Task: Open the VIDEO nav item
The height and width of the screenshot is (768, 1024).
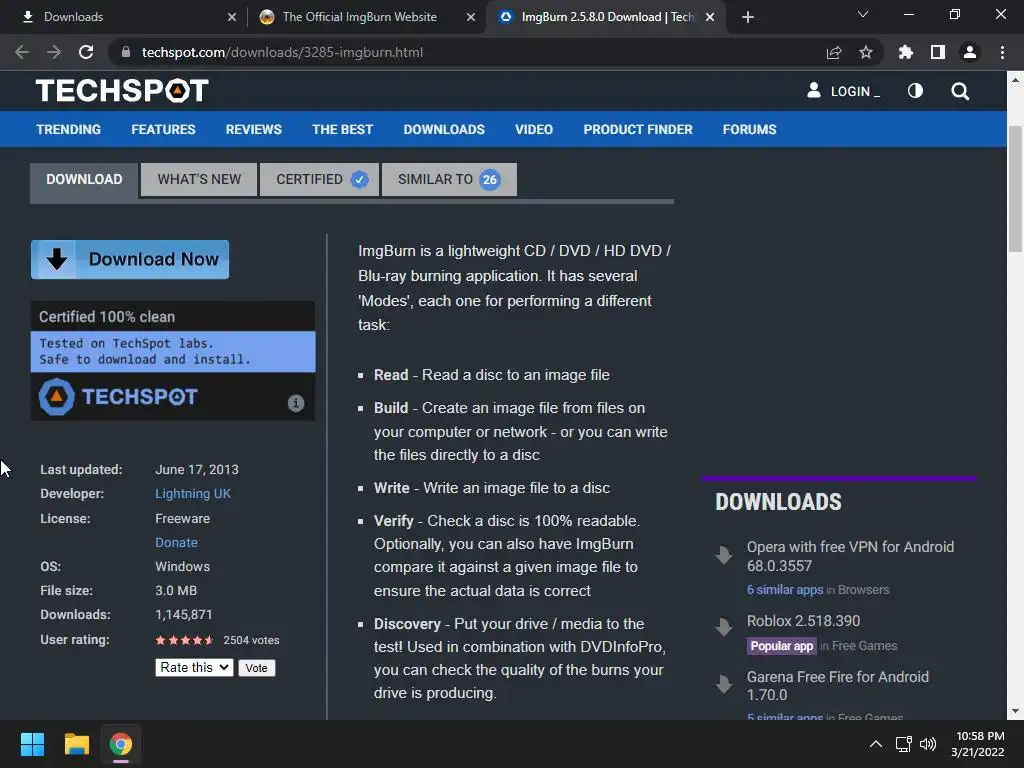Action: [534, 129]
